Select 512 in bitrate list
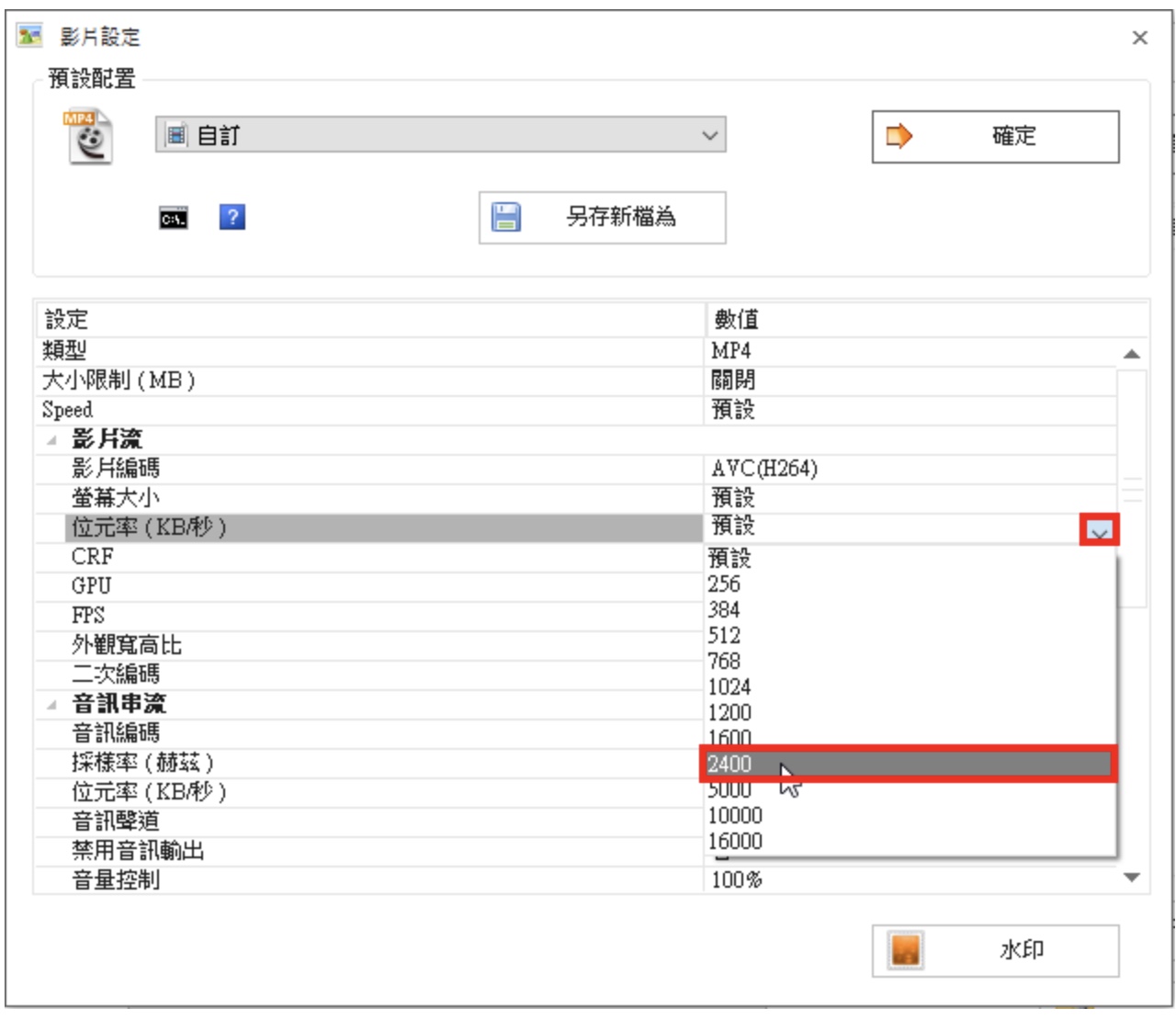The image size is (1176, 1020). (x=909, y=635)
